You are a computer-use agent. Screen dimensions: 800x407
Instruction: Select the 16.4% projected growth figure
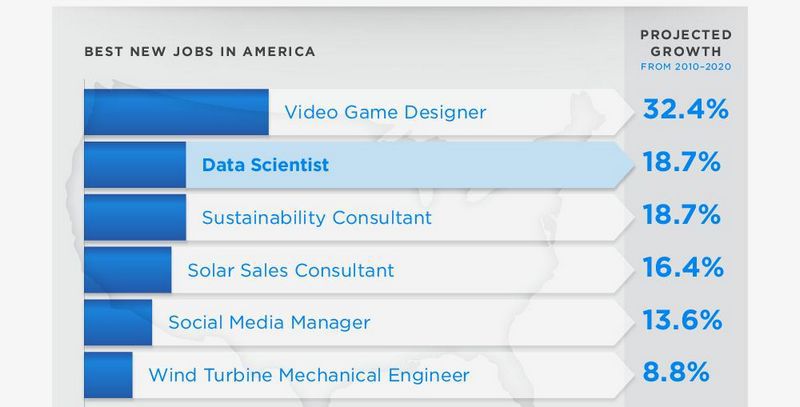(683, 268)
